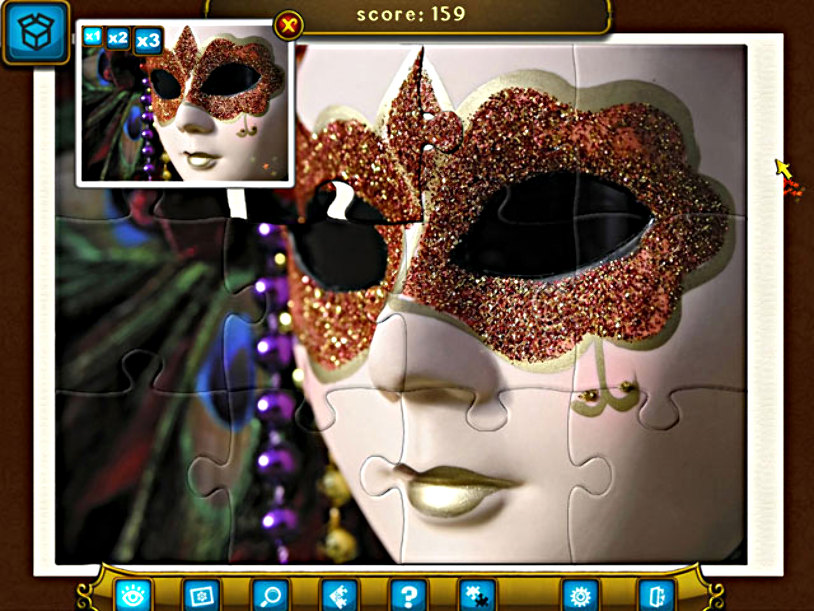Open the picture frame background button
Image resolution: width=814 pixels, height=611 pixels.
pyautogui.click(x=201, y=595)
